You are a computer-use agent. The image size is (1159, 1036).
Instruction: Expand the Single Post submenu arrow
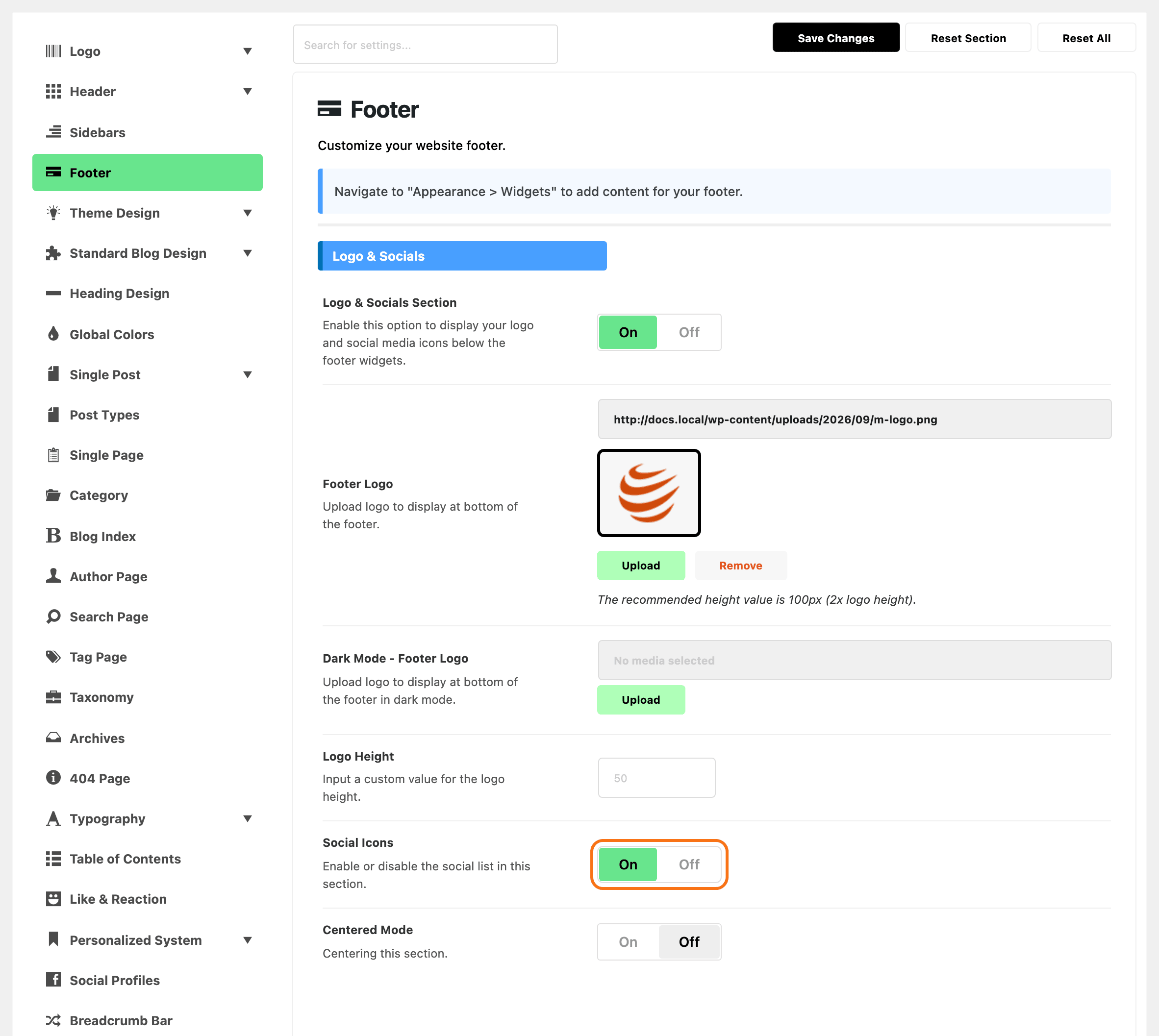247,374
